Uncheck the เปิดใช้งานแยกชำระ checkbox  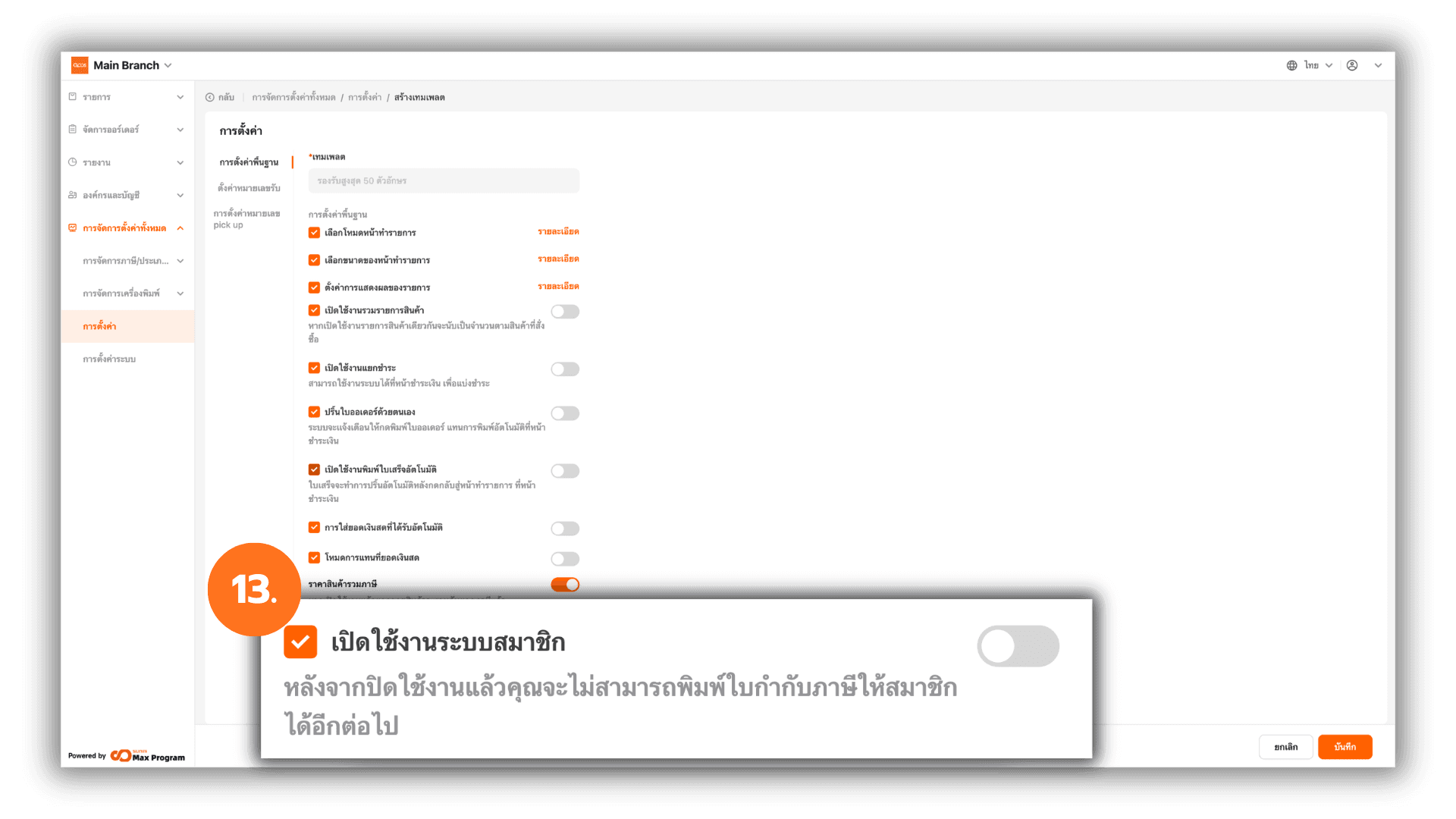click(x=314, y=368)
